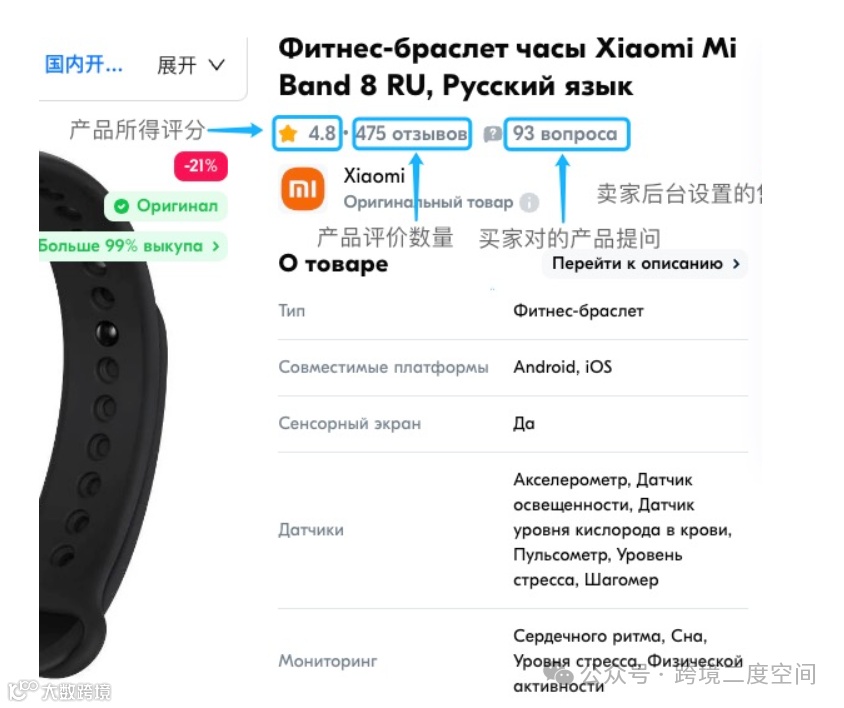Click the info icon beside Оригинальный товар
The image size is (844, 708).
click(529, 202)
